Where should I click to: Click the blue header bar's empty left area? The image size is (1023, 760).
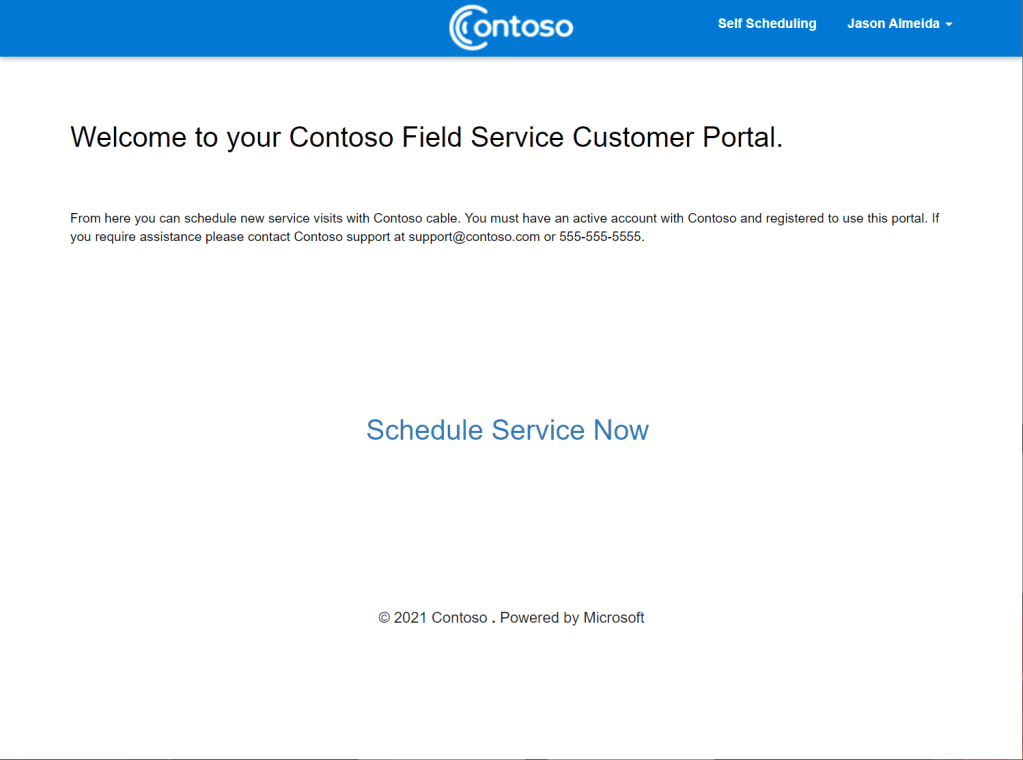(200, 28)
